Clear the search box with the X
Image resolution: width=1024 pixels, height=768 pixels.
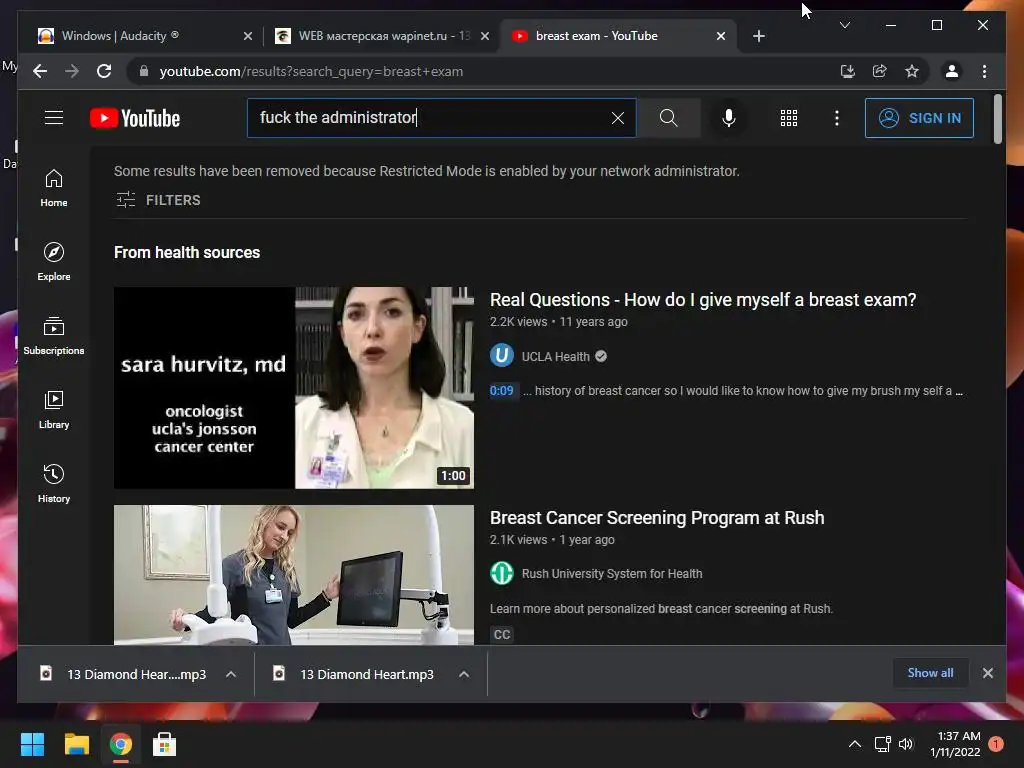click(x=617, y=118)
